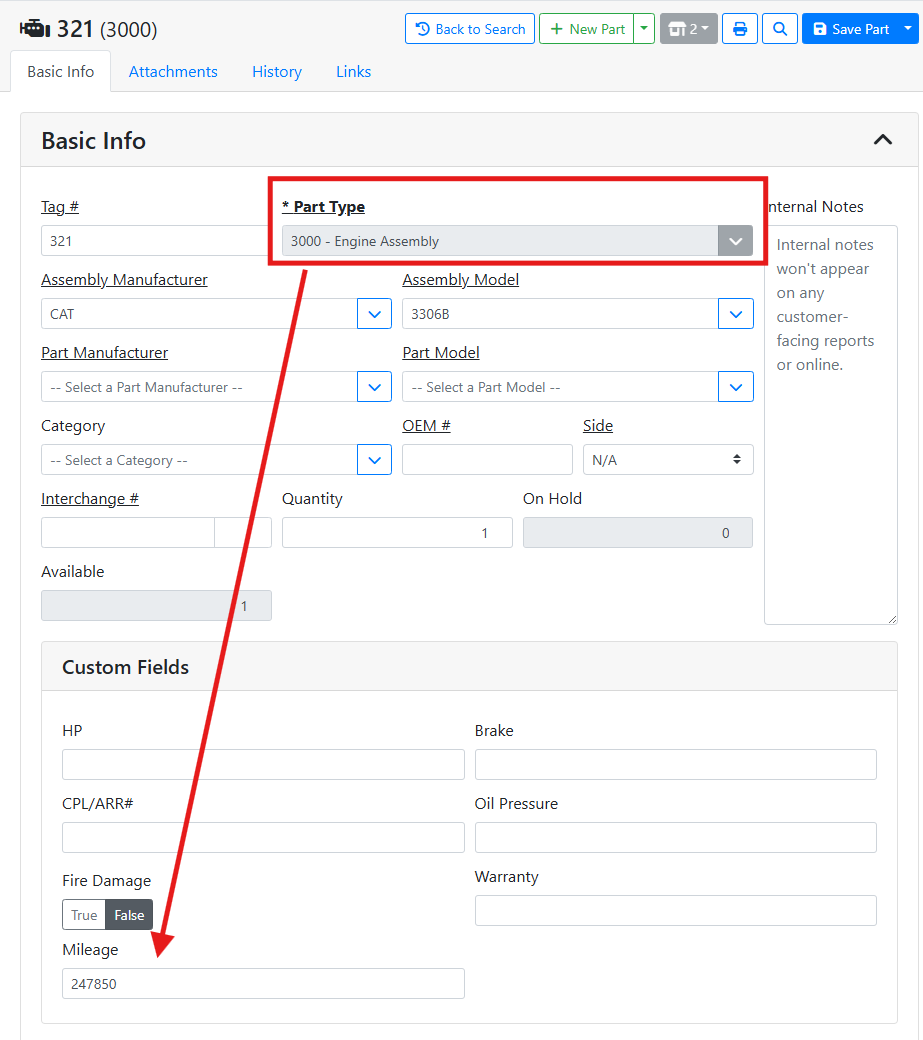Go to the Links tab
The image size is (923, 1040).
click(x=353, y=72)
